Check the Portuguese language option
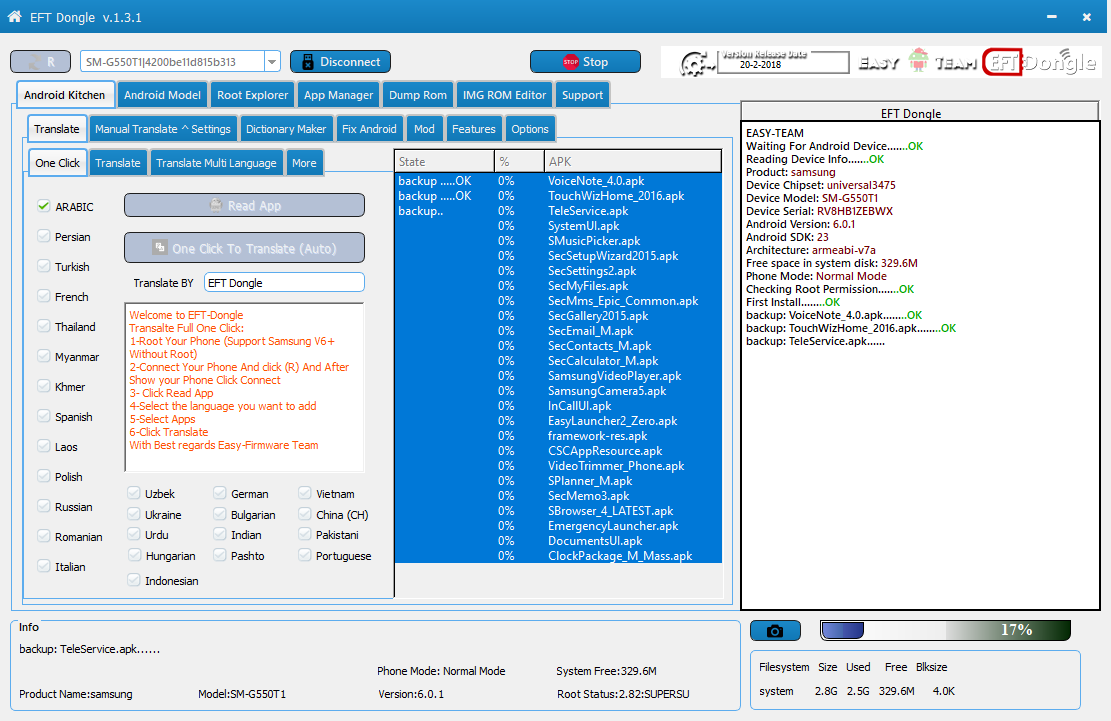1111x721 pixels. (305, 555)
